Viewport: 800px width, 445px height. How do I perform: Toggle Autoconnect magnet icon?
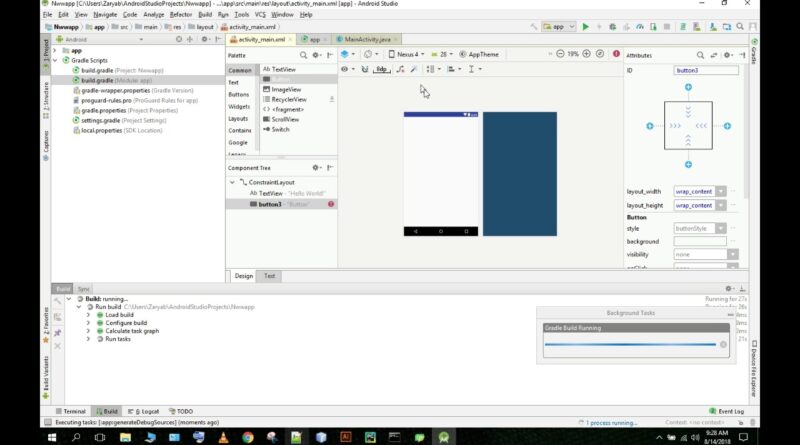click(365, 69)
